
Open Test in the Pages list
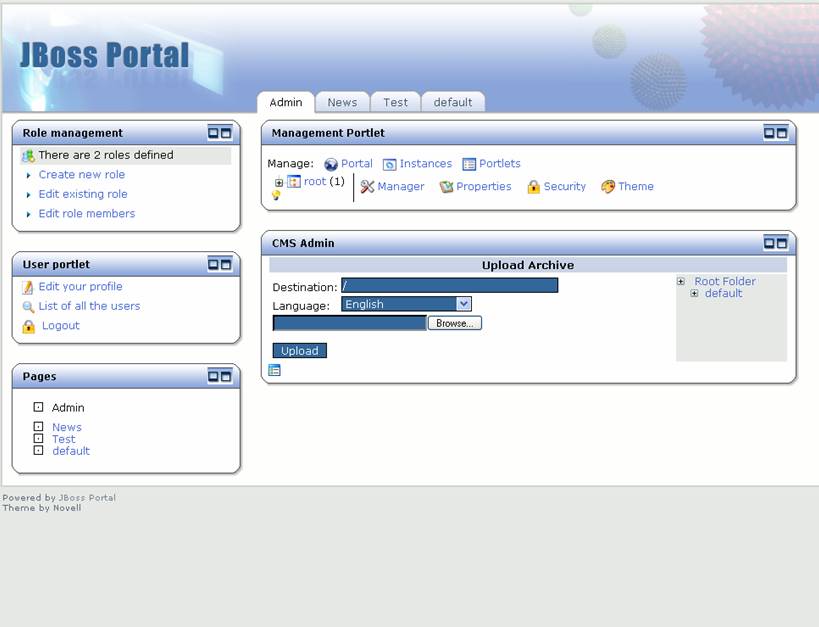pos(64,439)
